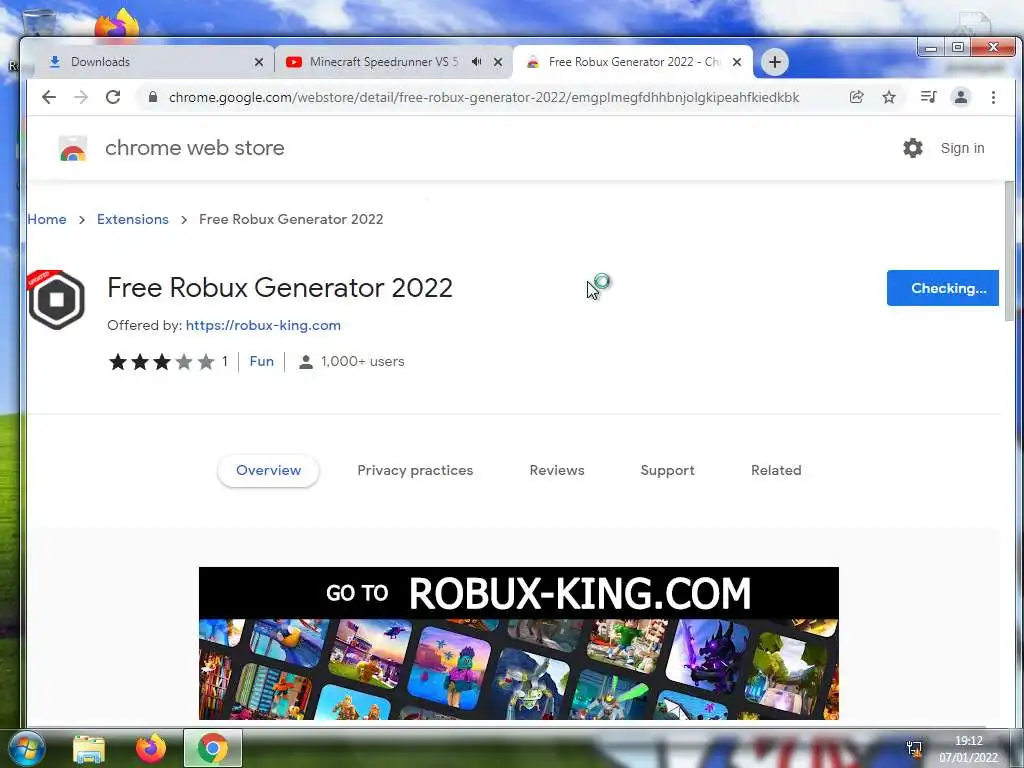The height and width of the screenshot is (768, 1024).
Task: Open the Privacy practices tab
Action: pos(415,470)
